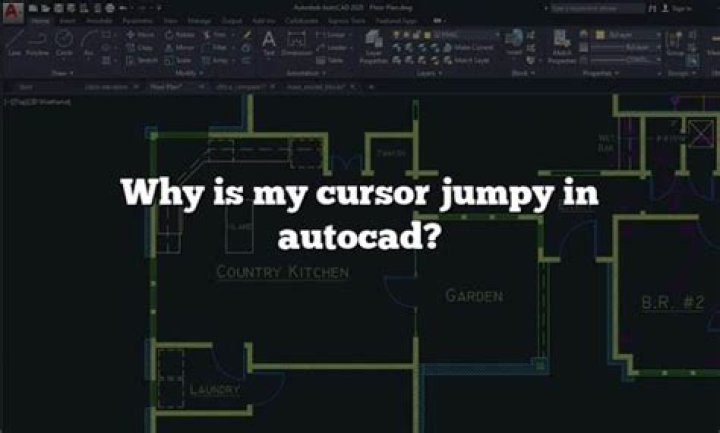The width and height of the screenshot is (720, 433).
Task: Expand the Layers panel dropdown
Action: tap(434, 73)
